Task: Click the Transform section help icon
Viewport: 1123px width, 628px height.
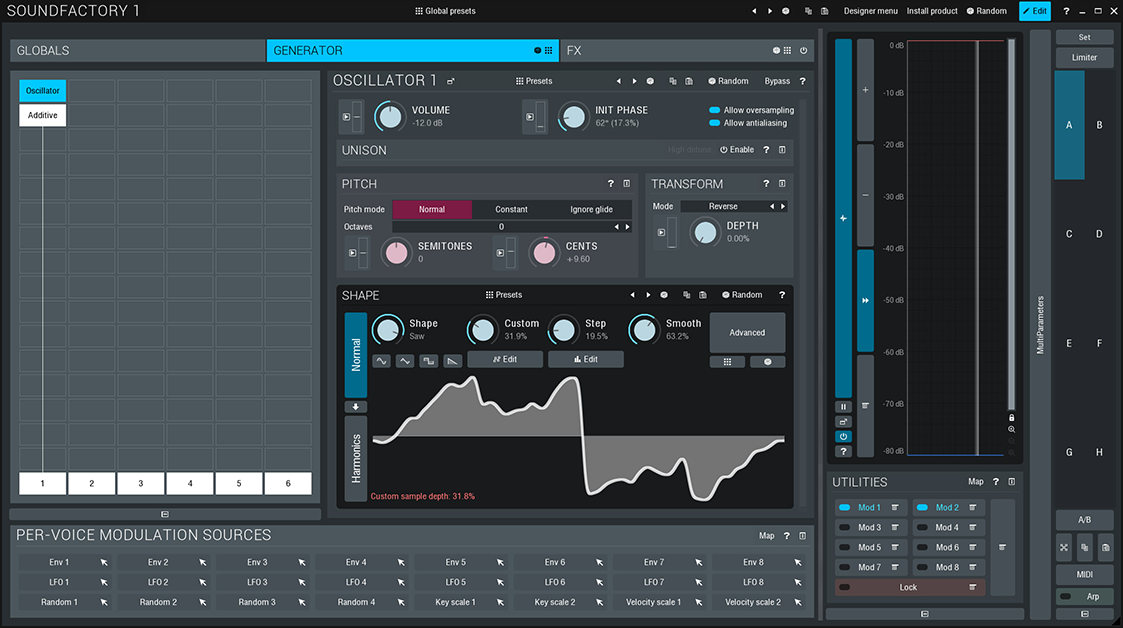Action: tap(766, 184)
